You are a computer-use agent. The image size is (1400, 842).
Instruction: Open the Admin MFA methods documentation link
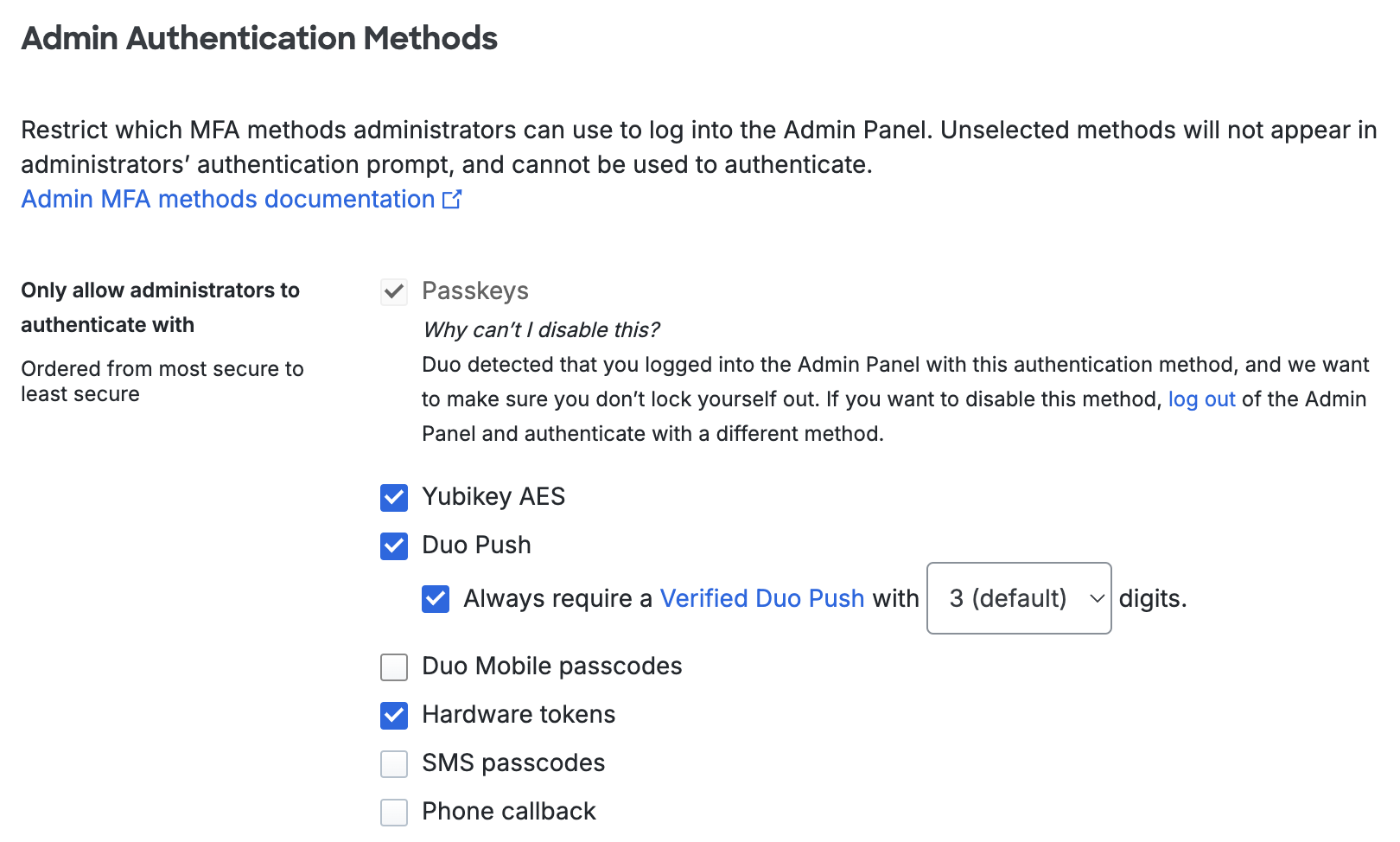tap(226, 199)
